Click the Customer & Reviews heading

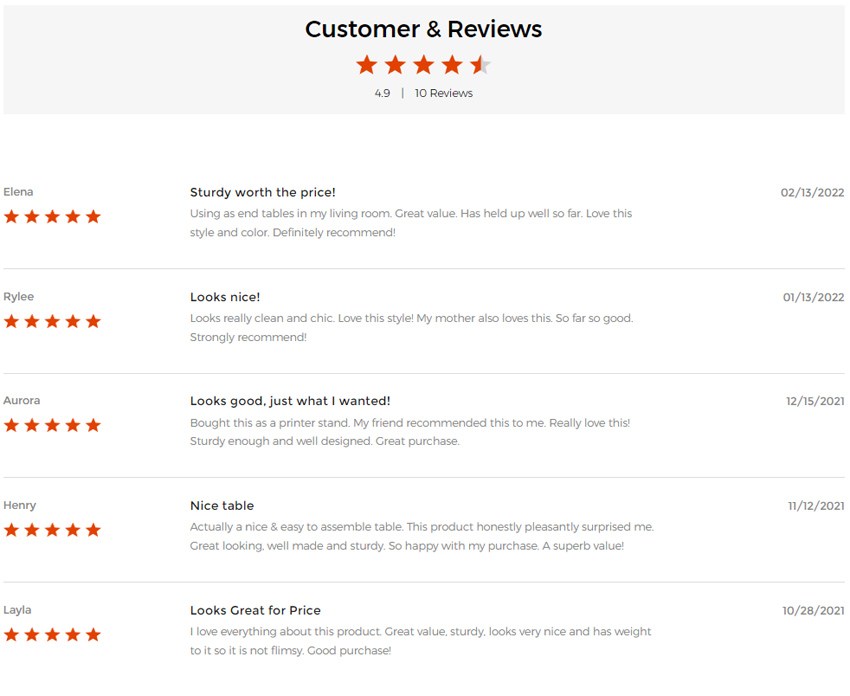pos(423,29)
